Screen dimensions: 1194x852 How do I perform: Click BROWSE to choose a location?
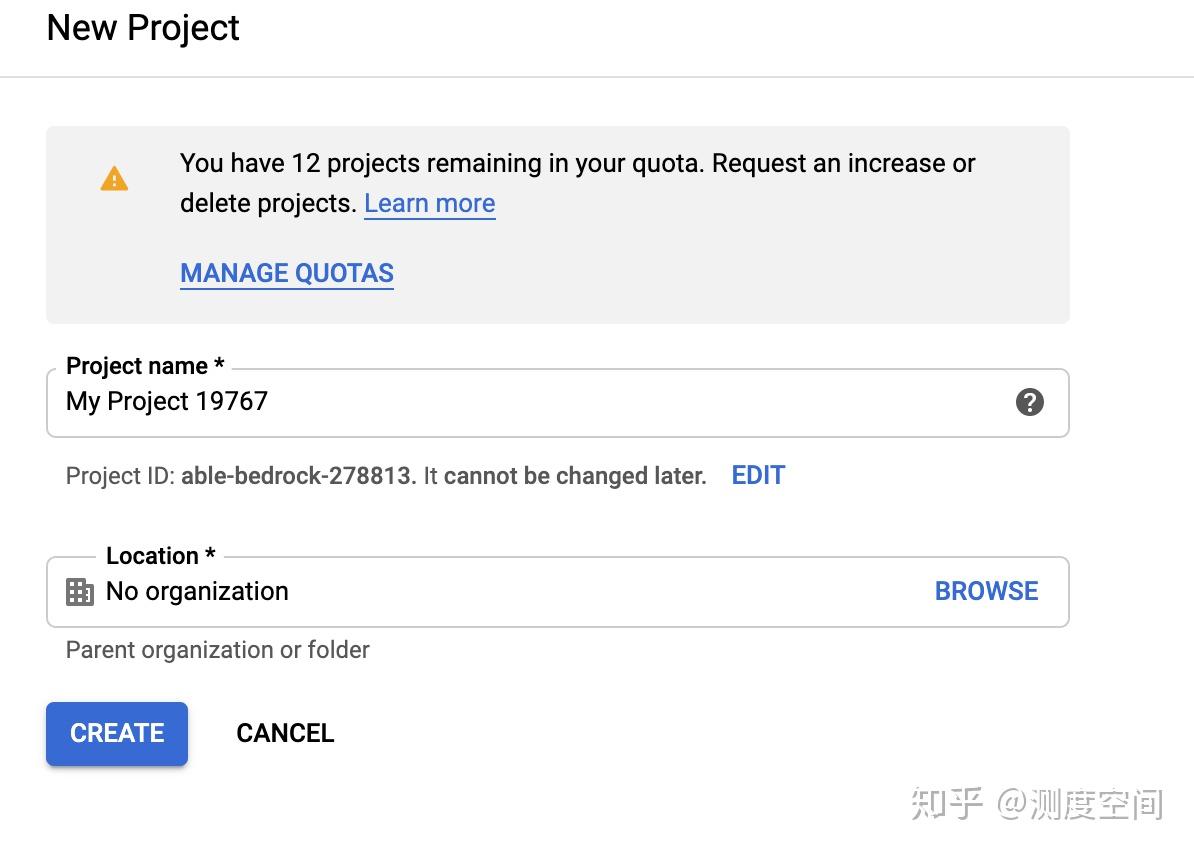tap(986, 591)
